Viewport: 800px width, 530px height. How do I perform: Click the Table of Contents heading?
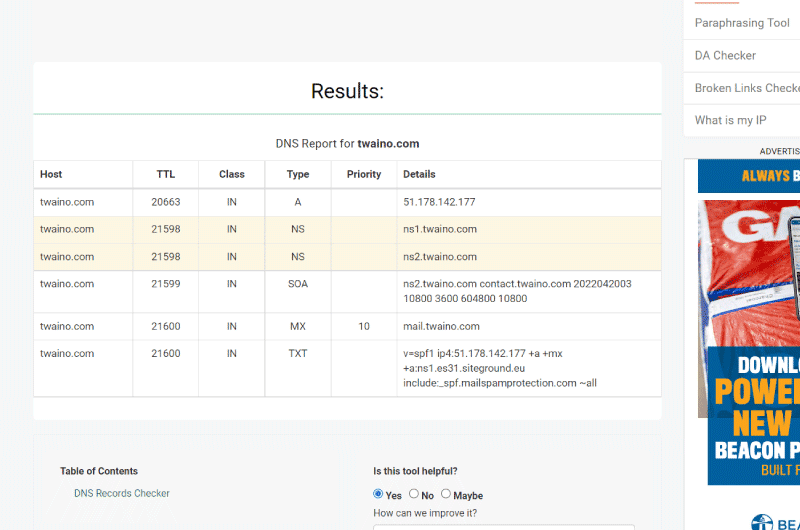point(99,471)
